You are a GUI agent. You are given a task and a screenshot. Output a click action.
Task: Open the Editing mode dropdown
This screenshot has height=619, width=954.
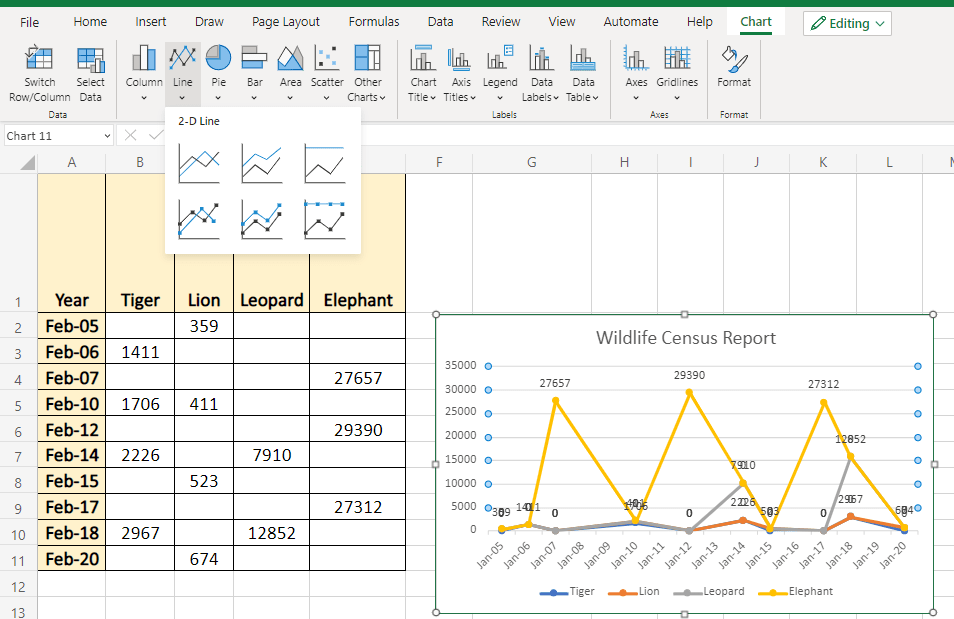point(846,22)
